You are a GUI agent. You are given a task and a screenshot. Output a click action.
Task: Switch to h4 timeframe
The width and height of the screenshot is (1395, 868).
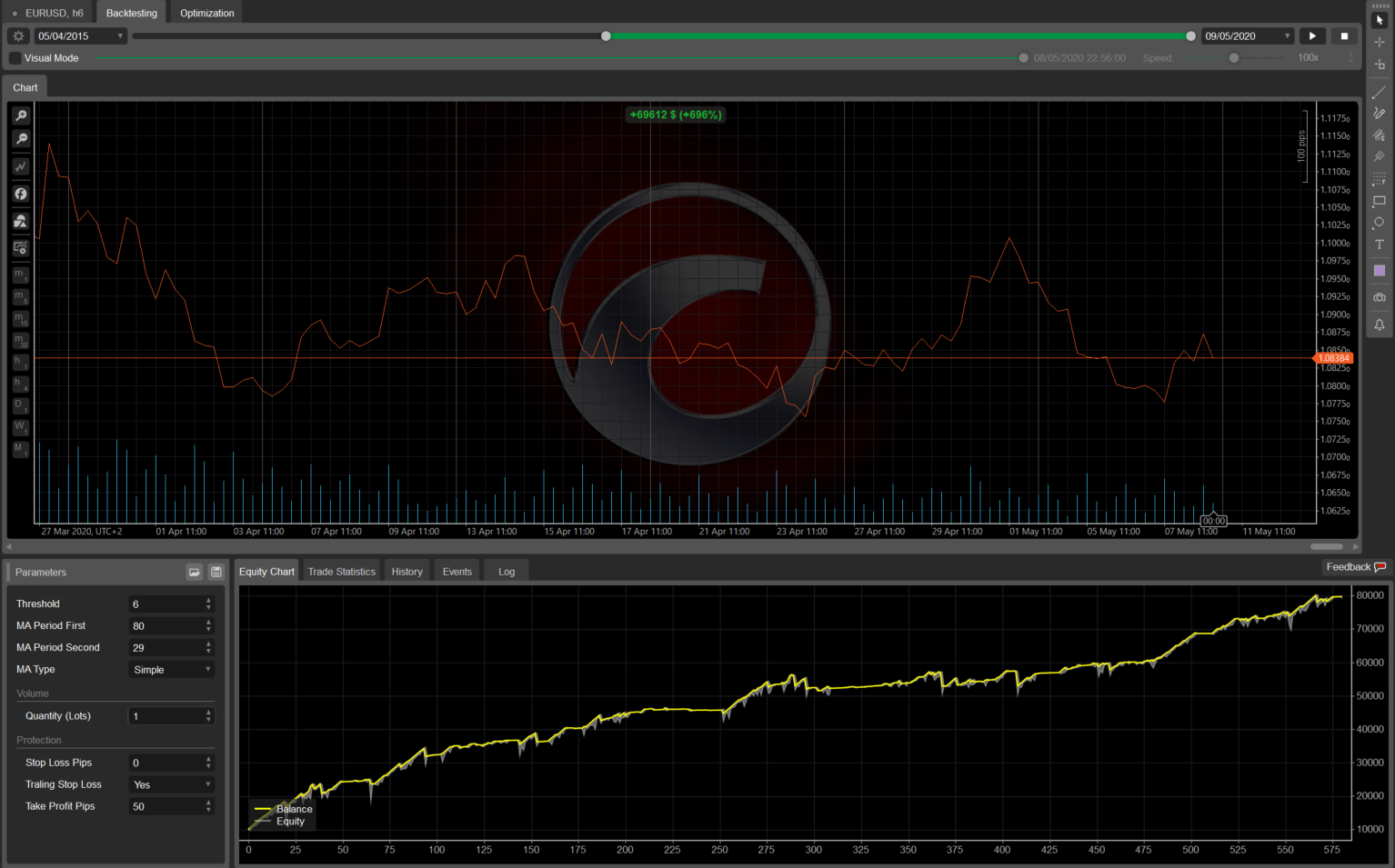point(20,384)
